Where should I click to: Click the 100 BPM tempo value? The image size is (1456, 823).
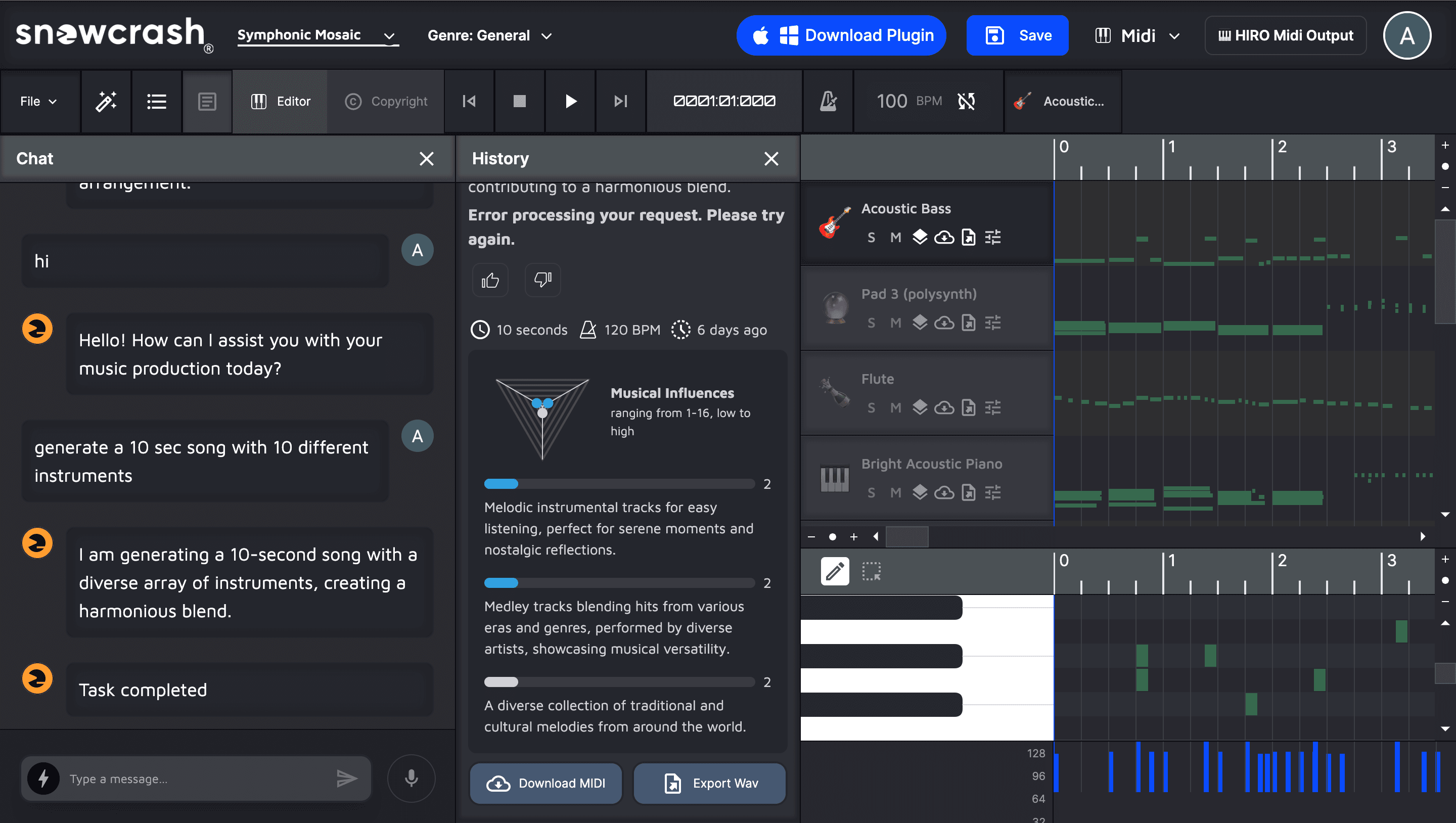pyautogui.click(x=891, y=101)
